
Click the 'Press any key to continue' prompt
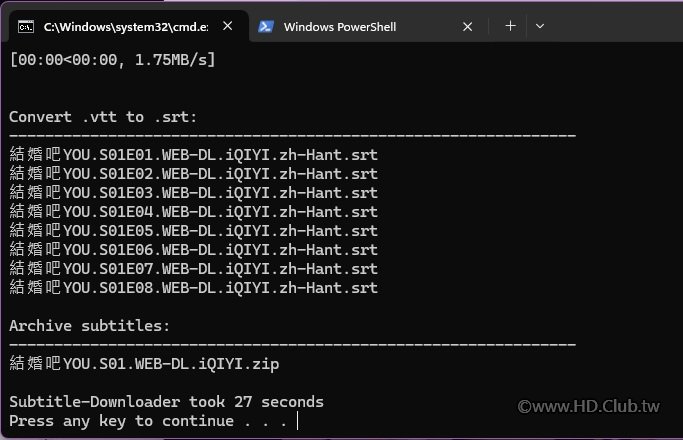(150, 421)
